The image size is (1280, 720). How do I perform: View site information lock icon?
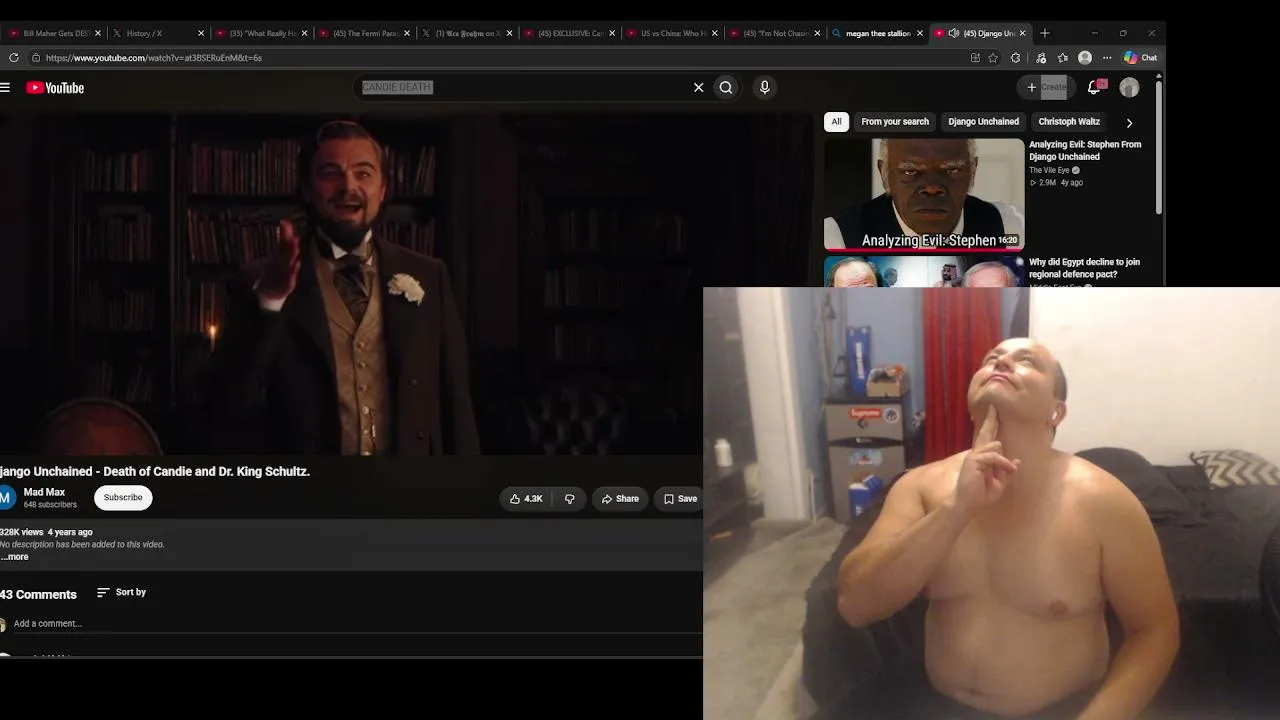[x=36, y=58]
